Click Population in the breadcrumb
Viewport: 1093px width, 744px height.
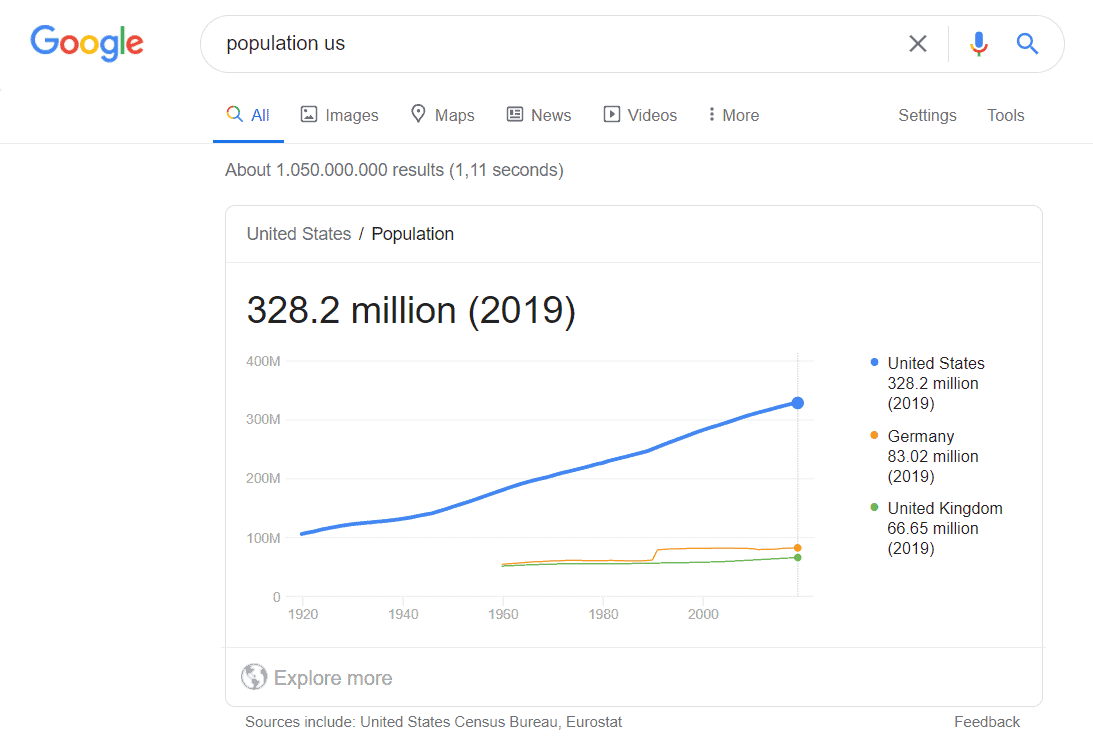pyautogui.click(x=412, y=233)
